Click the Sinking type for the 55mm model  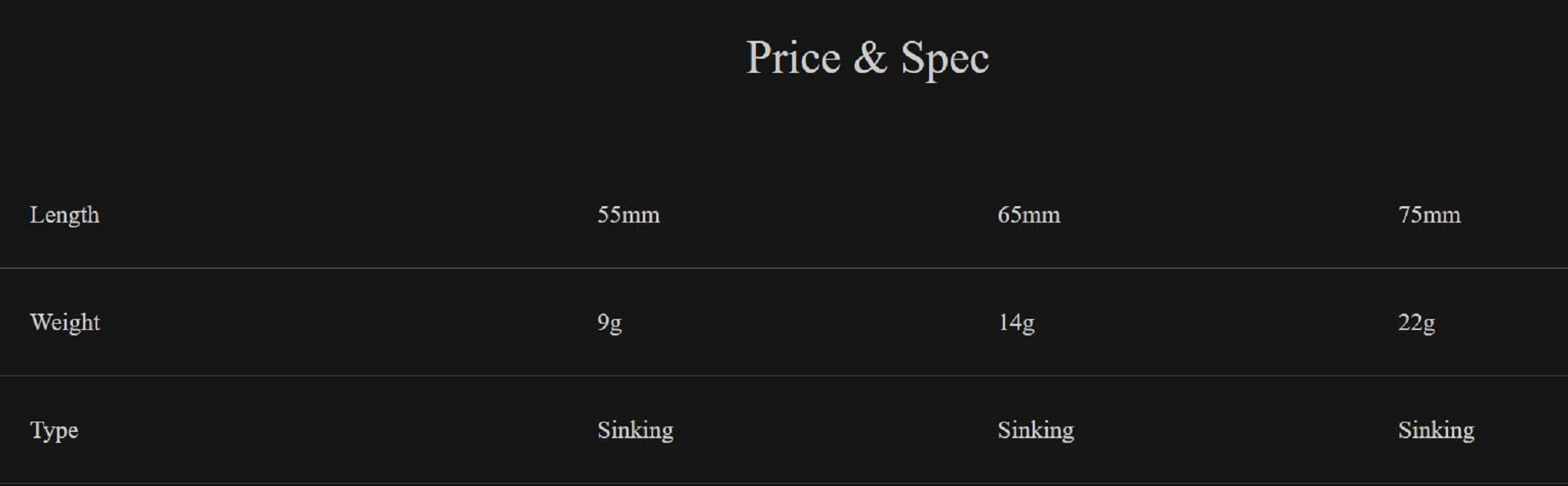pos(635,430)
